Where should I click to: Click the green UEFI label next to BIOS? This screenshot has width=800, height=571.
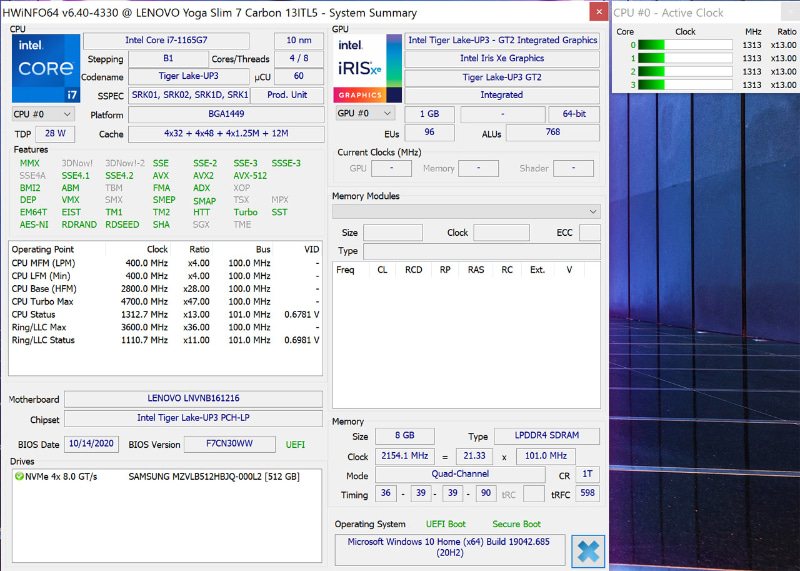pyautogui.click(x=295, y=444)
